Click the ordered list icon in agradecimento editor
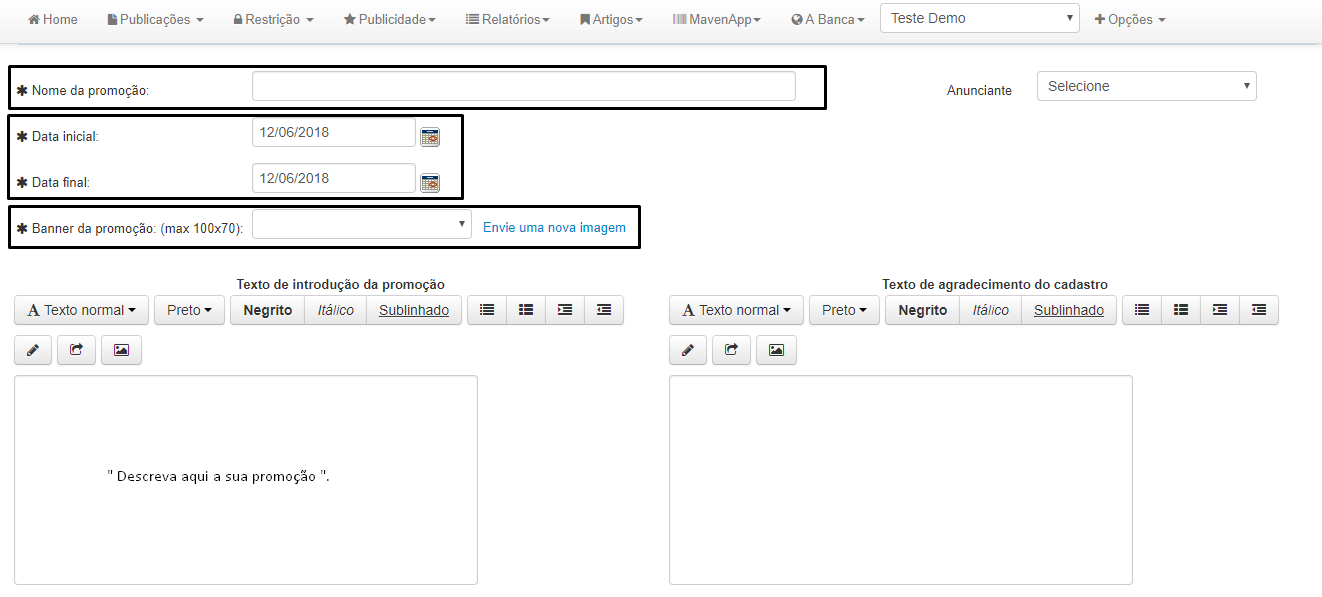This screenshot has width=1322, height=597. tap(1181, 310)
